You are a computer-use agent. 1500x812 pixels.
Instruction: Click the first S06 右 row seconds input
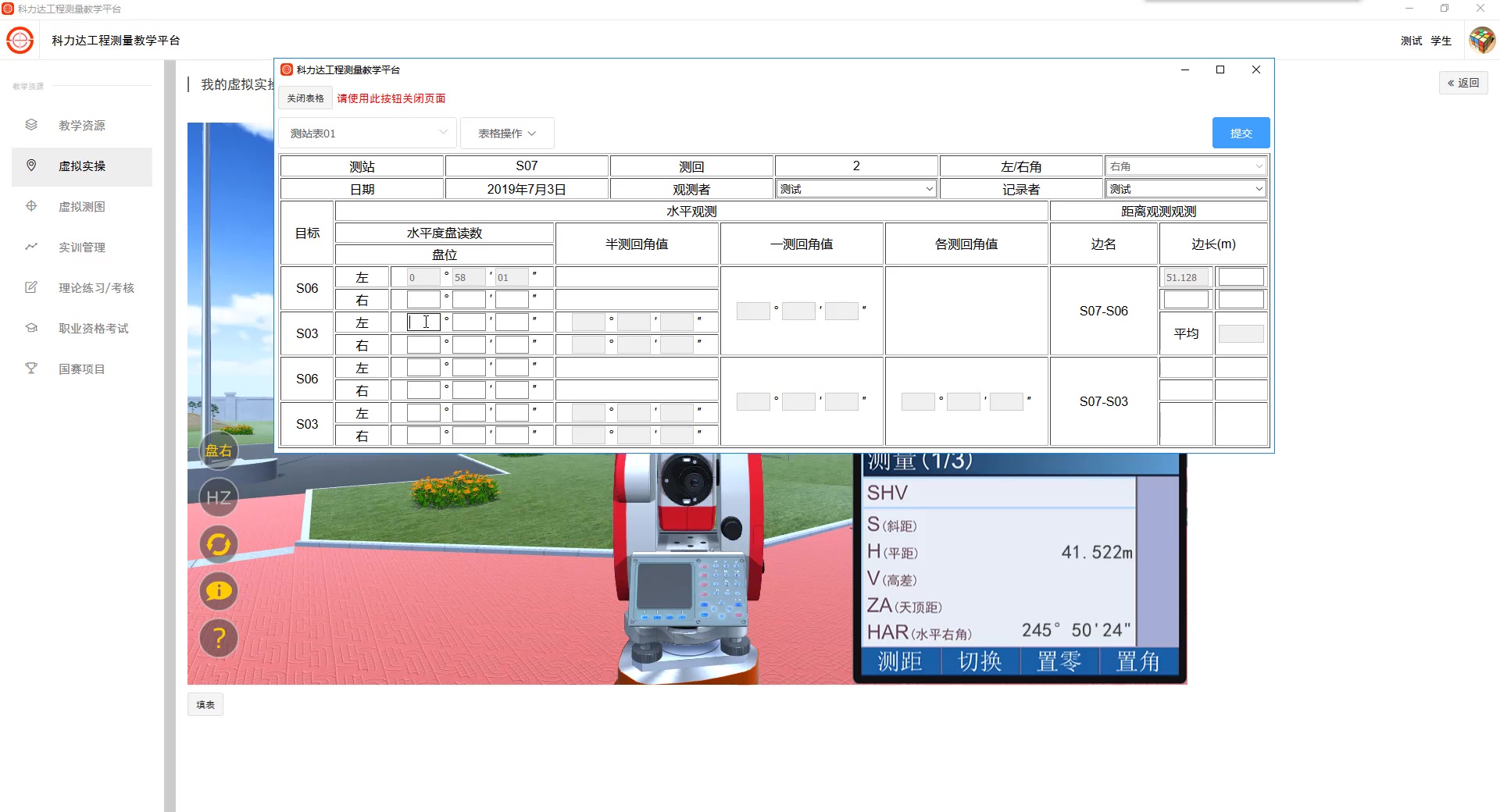512,300
